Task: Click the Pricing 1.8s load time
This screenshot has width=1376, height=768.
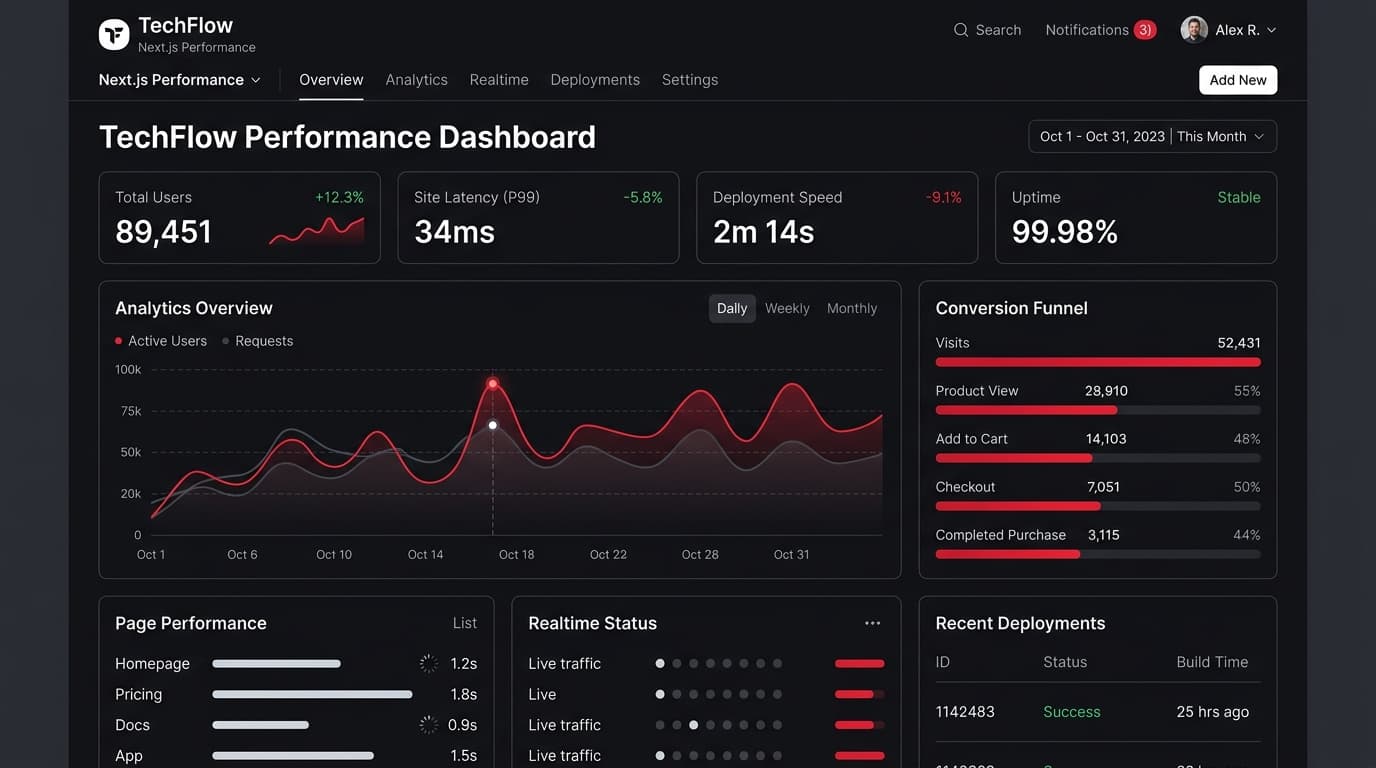Action: tap(464, 694)
